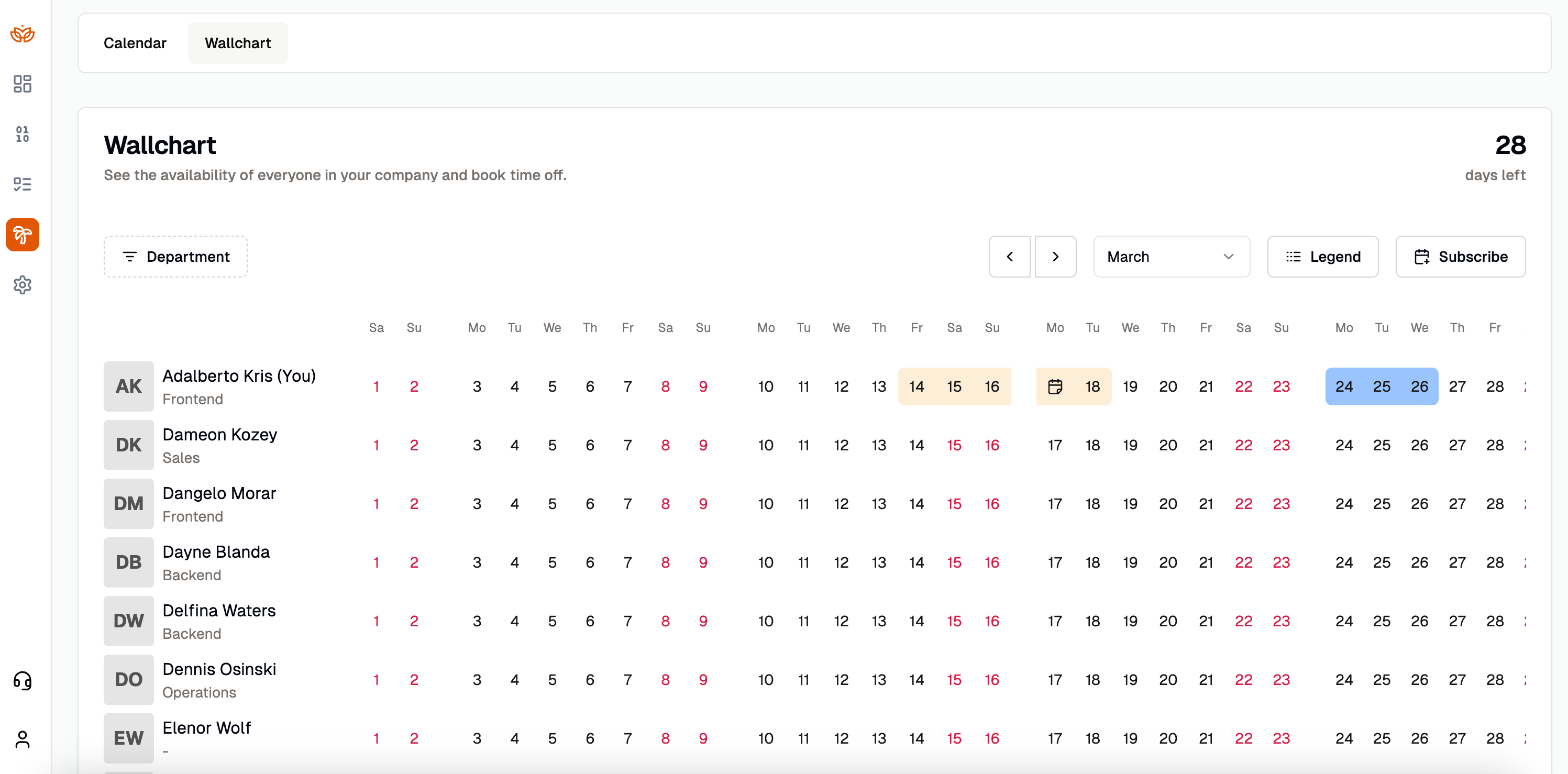Click Operations department under Dennis Osinski
The width and height of the screenshot is (1568, 774).
[199, 692]
